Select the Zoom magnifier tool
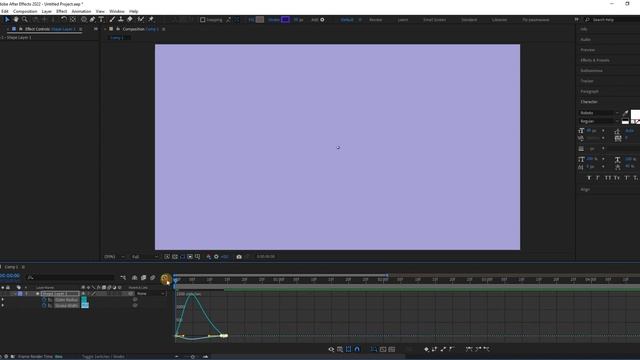 24,19
